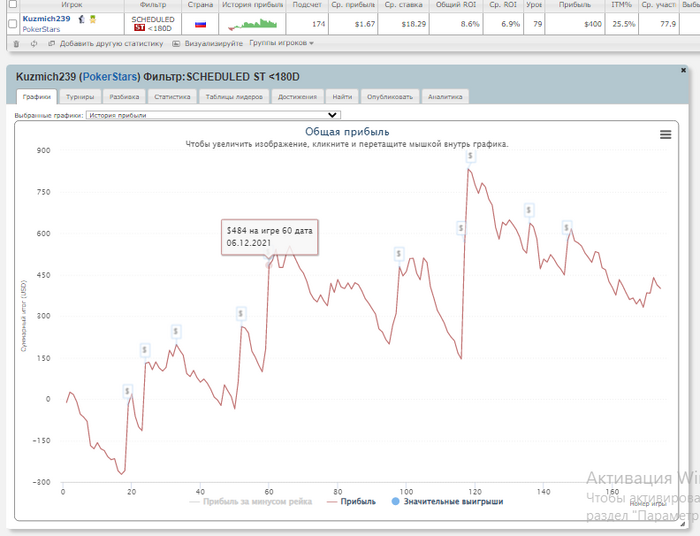This screenshot has width=700, height=536.
Task: Click the Kuzmich239 player link
Action: click(46, 19)
